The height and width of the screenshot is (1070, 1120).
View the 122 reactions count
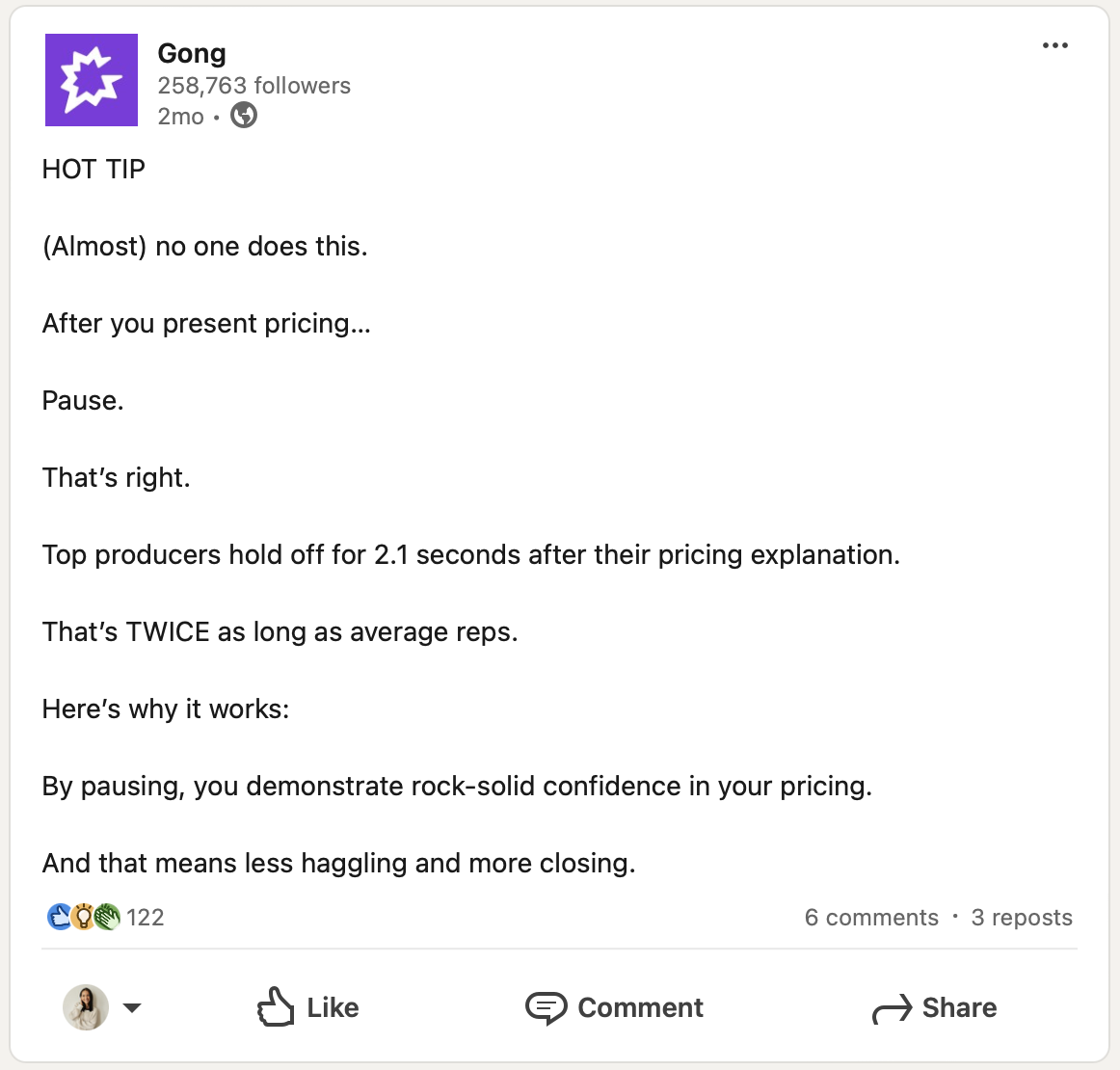[146, 918]
